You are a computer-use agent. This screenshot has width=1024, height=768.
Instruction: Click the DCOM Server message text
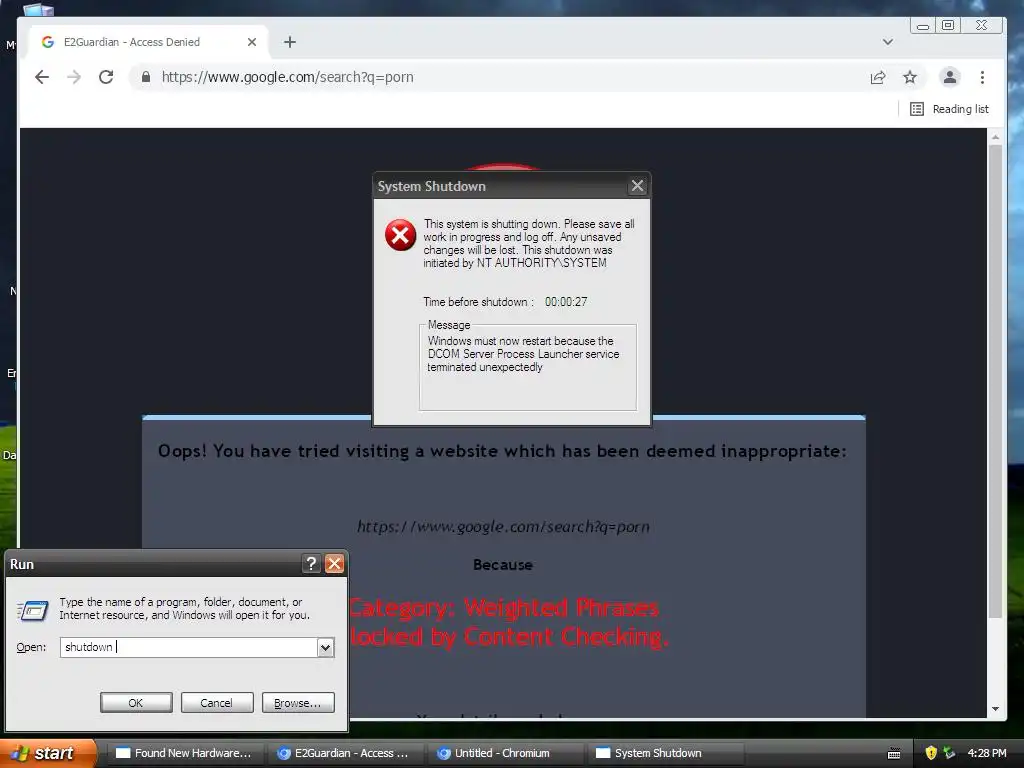coord(523,354)
